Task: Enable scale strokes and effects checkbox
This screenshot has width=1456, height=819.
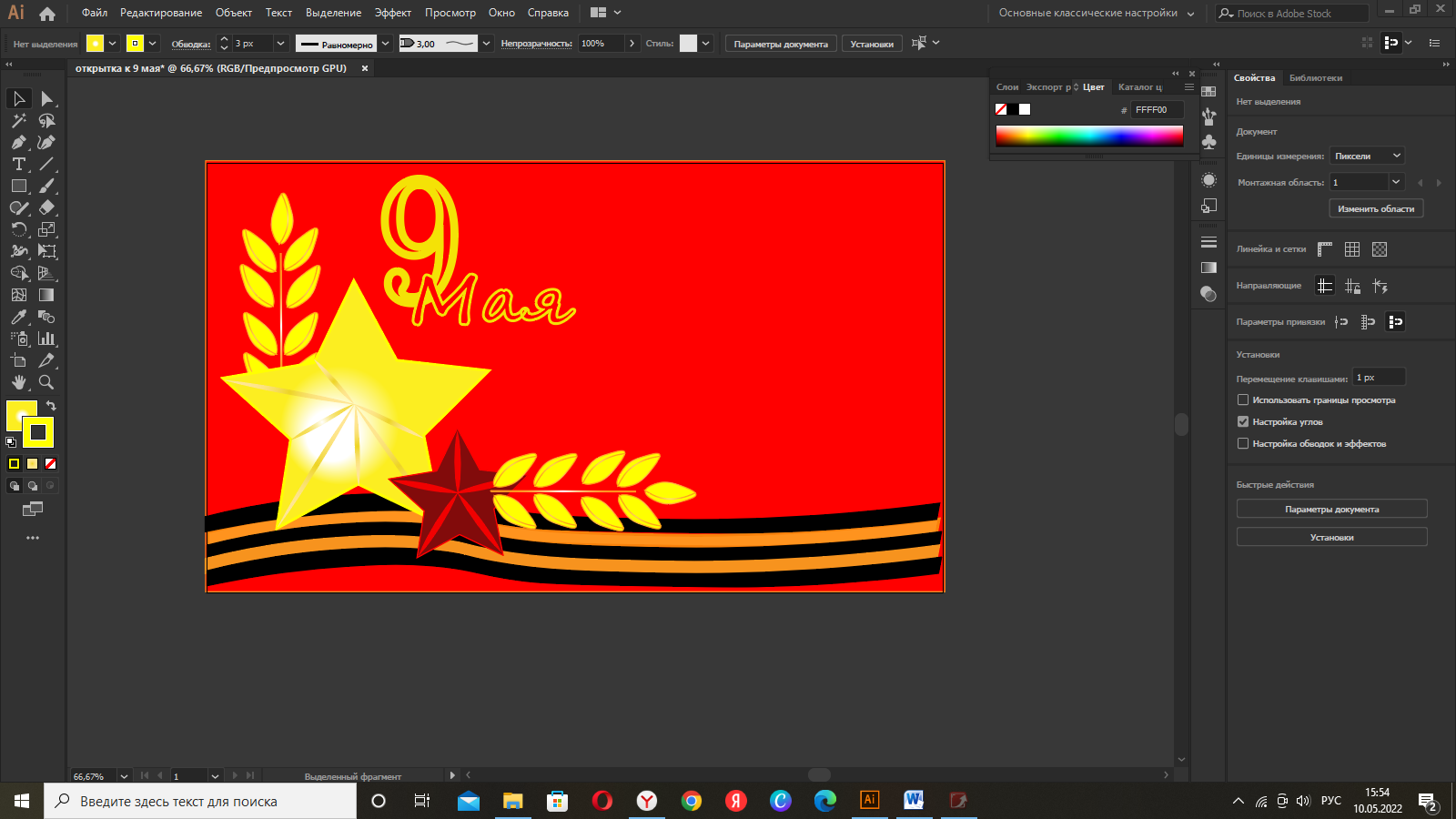Action: point(1243,443)
